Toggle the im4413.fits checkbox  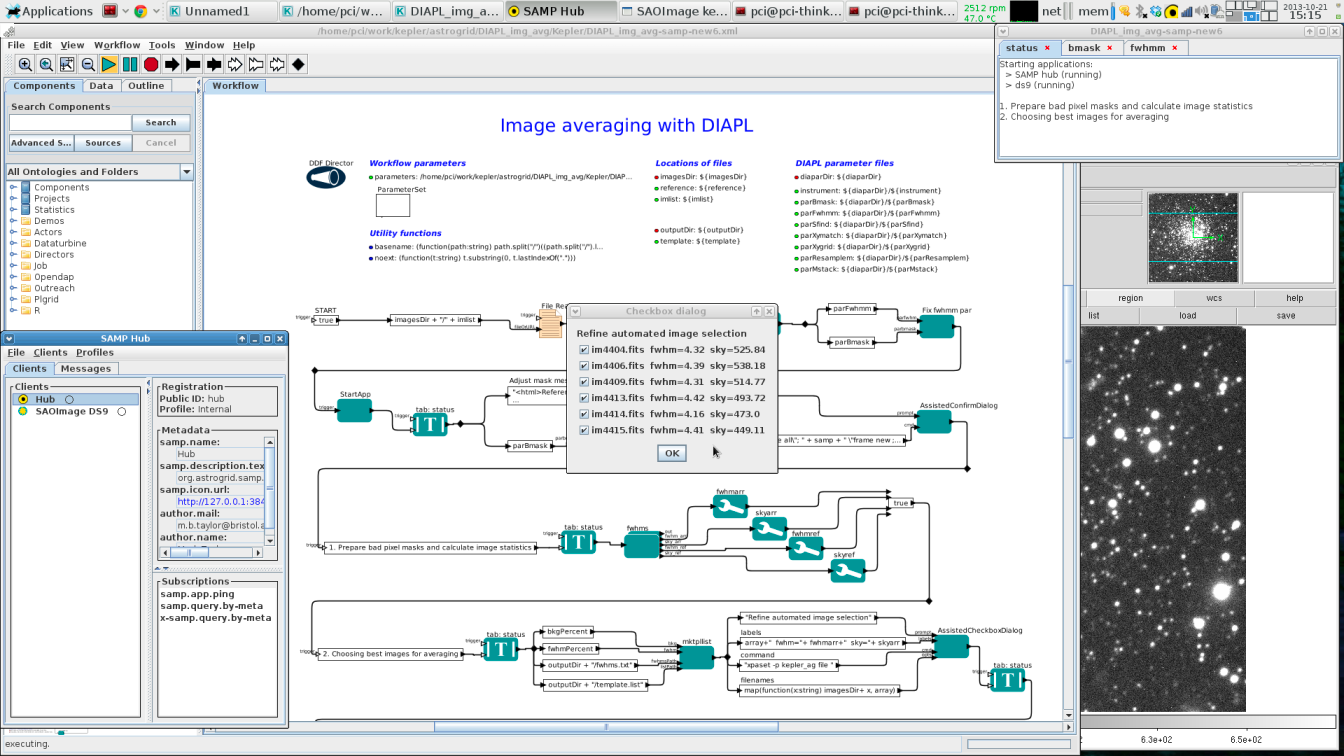(584, 398)
